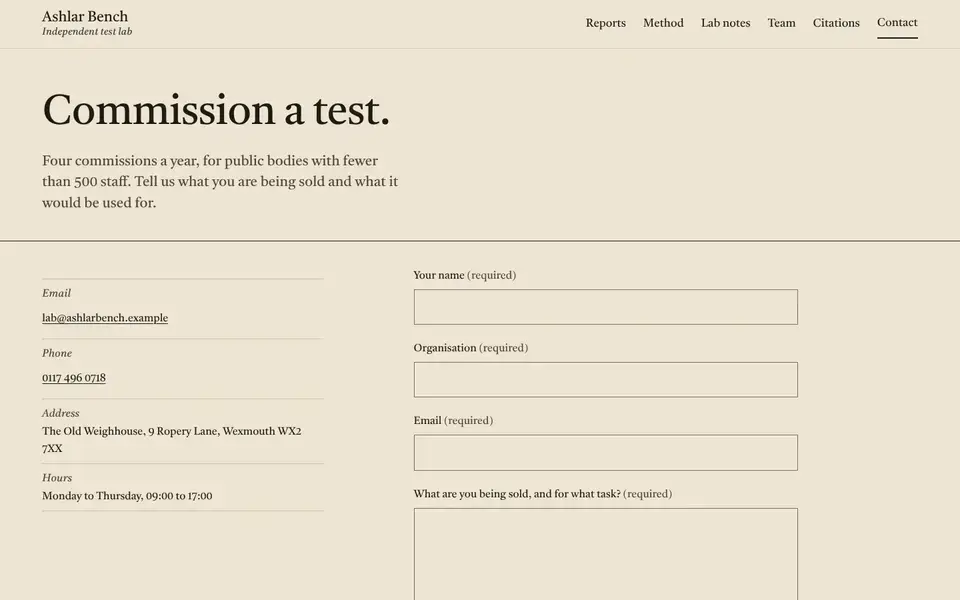Click the 'What are you being sold' label
Viewport: 960px width, 600px height.
pos(542,493)
